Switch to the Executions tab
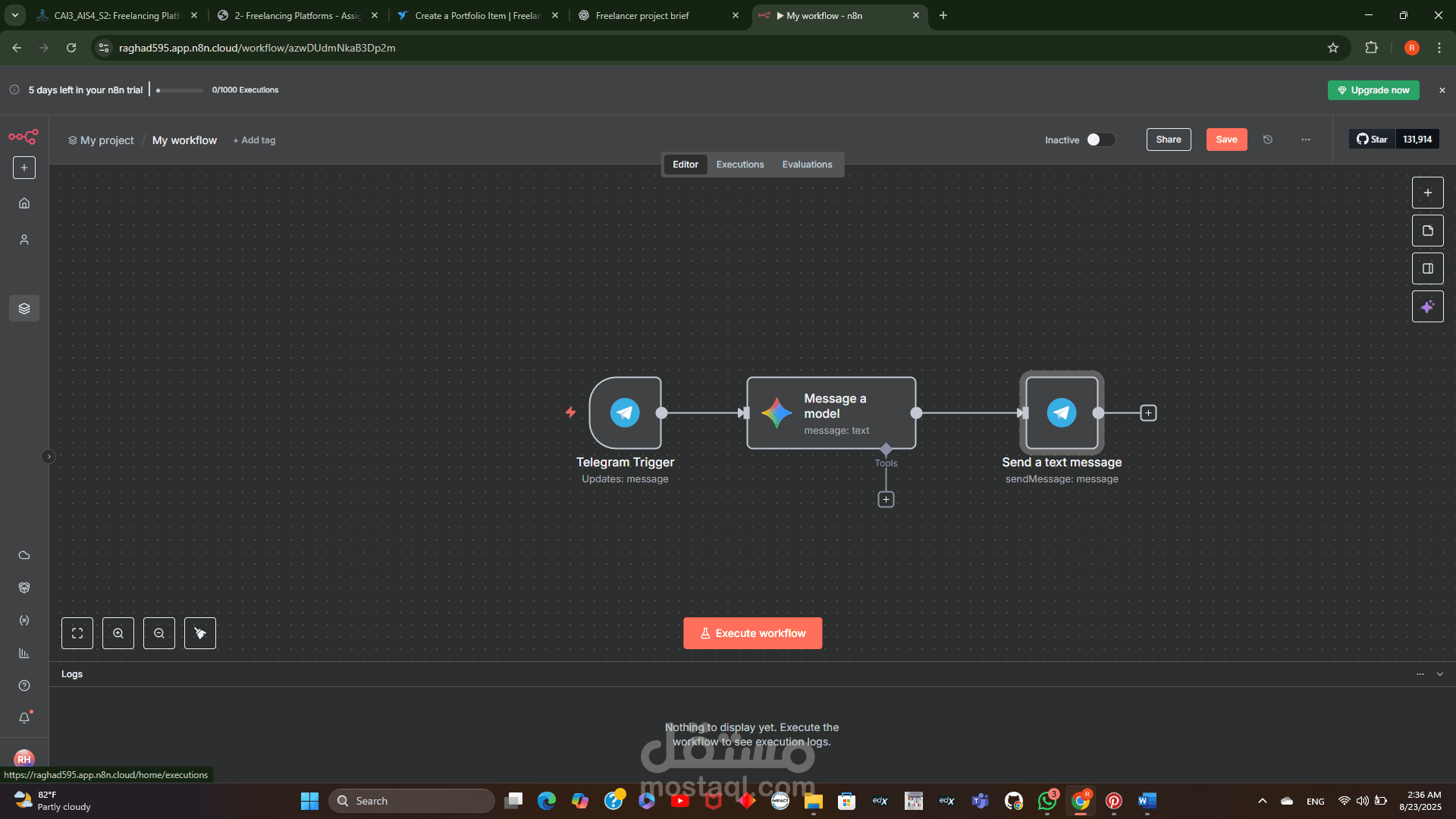This screenshot has height=819, width=1456. coord(740,165)
